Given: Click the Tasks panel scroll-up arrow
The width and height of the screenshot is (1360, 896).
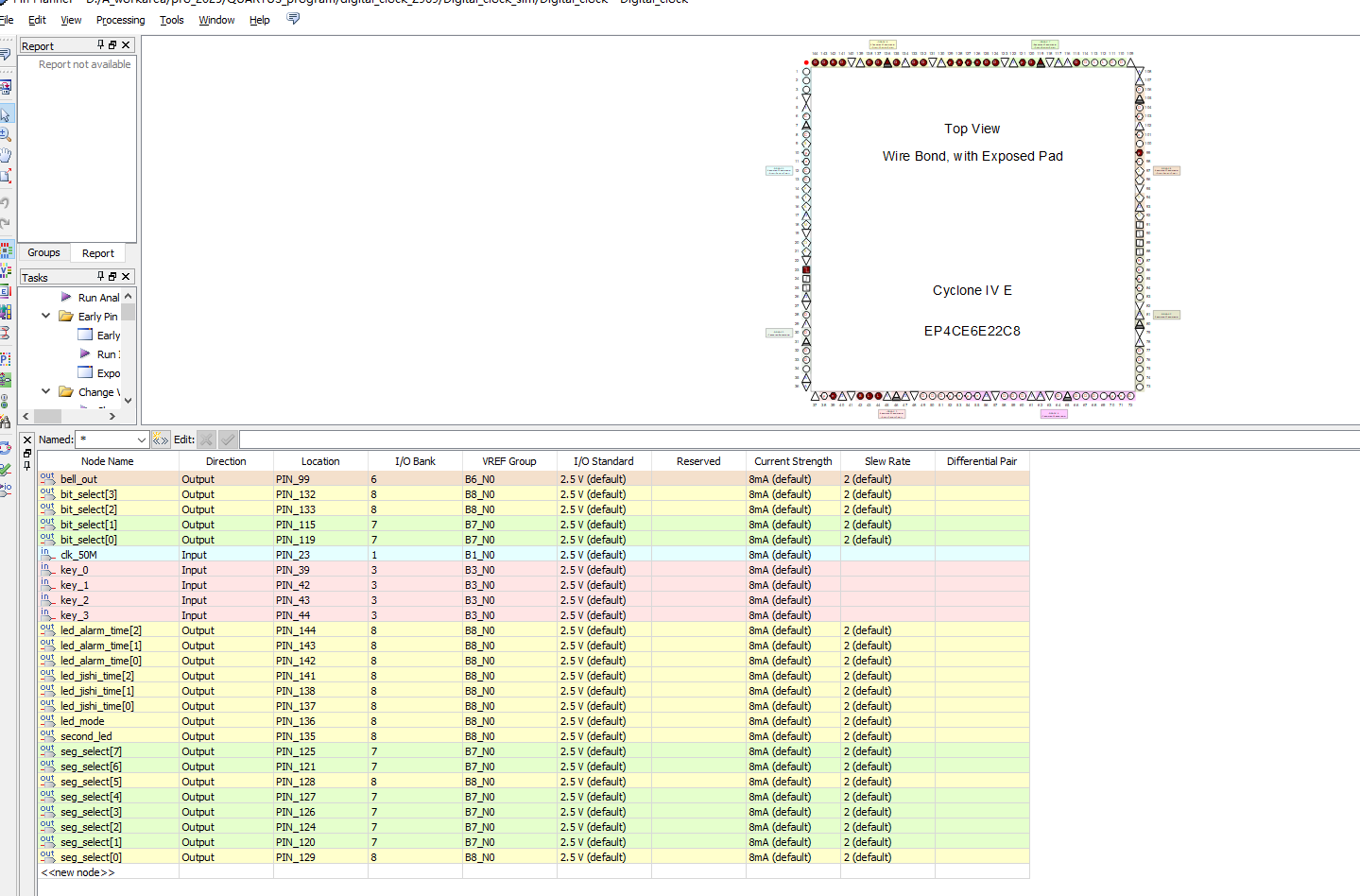Looking at the screenshot, I should tap(129, 296).
